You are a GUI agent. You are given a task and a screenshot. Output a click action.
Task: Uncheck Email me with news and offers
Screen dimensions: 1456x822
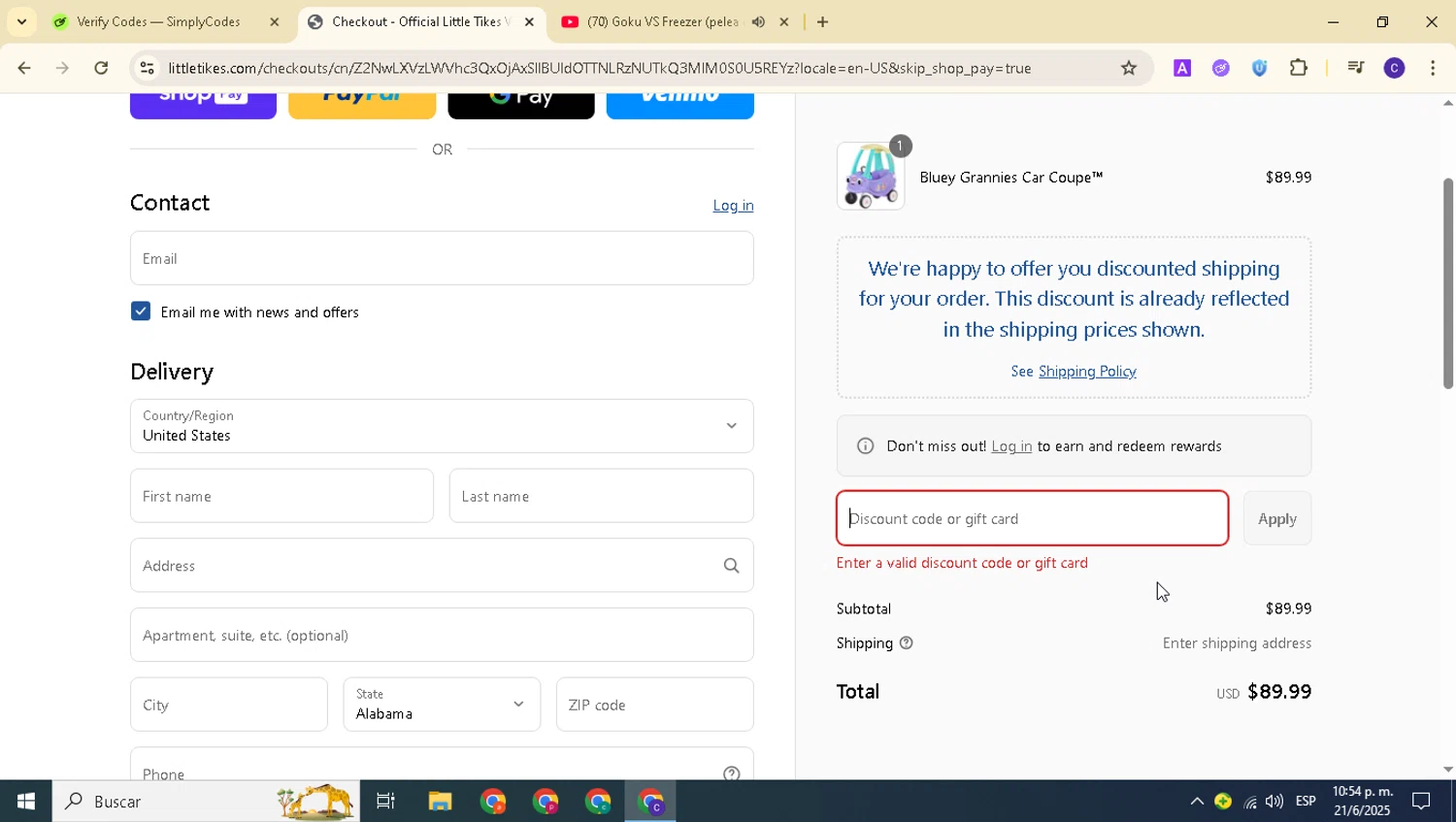pos(141,312)
